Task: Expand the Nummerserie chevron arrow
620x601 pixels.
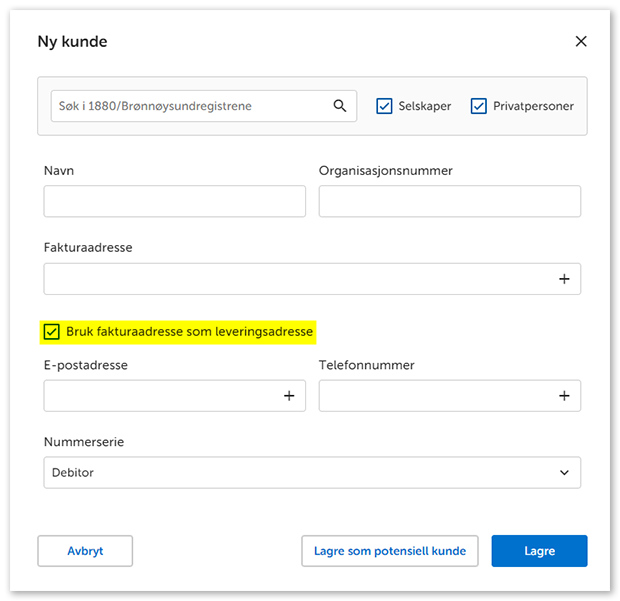Action: point(564,472)
